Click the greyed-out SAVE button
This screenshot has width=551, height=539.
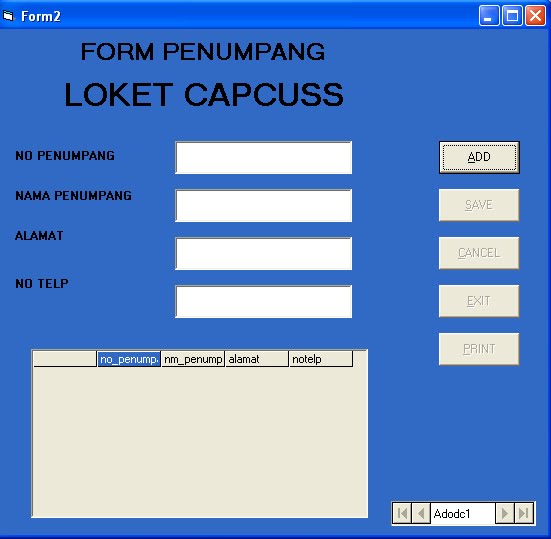point(479,205)
